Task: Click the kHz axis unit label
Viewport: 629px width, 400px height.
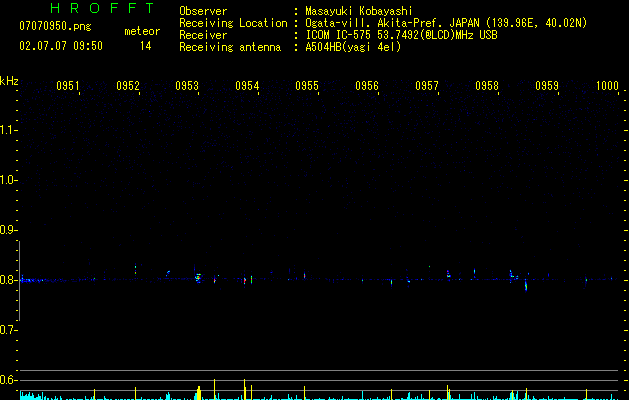Action: [x=9, y=81]
